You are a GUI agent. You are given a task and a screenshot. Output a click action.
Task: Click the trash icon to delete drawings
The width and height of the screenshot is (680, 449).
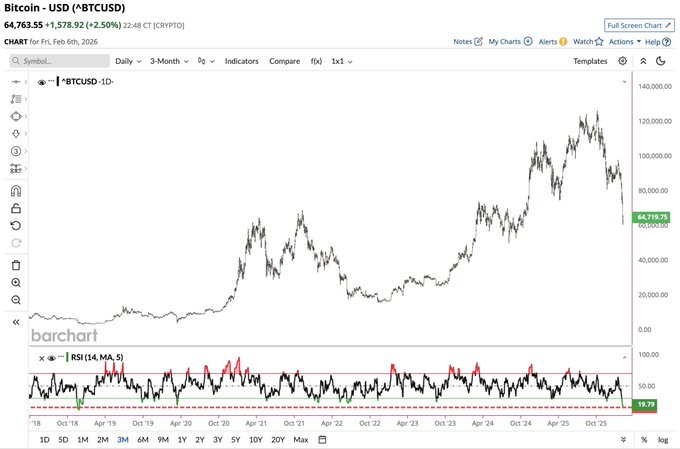coord(15,265)
